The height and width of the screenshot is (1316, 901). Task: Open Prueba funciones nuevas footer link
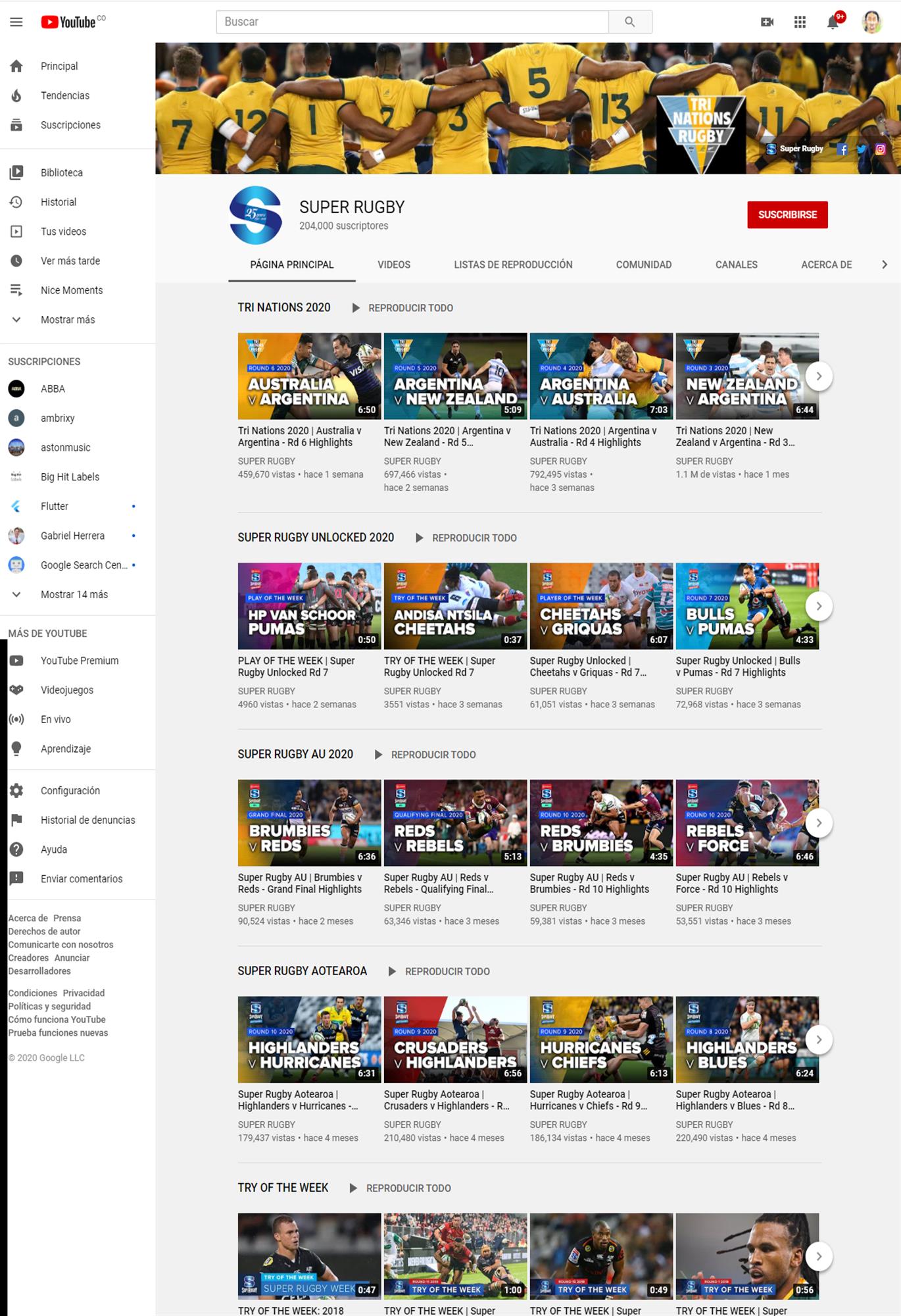[x=58, y=1033]
